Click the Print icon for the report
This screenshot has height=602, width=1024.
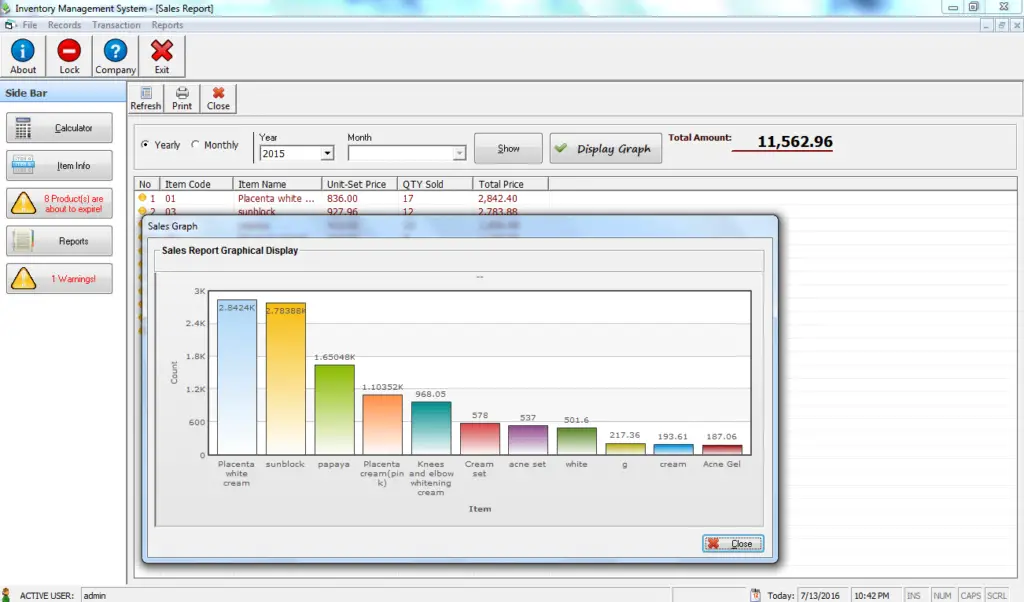[x=181, y=97]
